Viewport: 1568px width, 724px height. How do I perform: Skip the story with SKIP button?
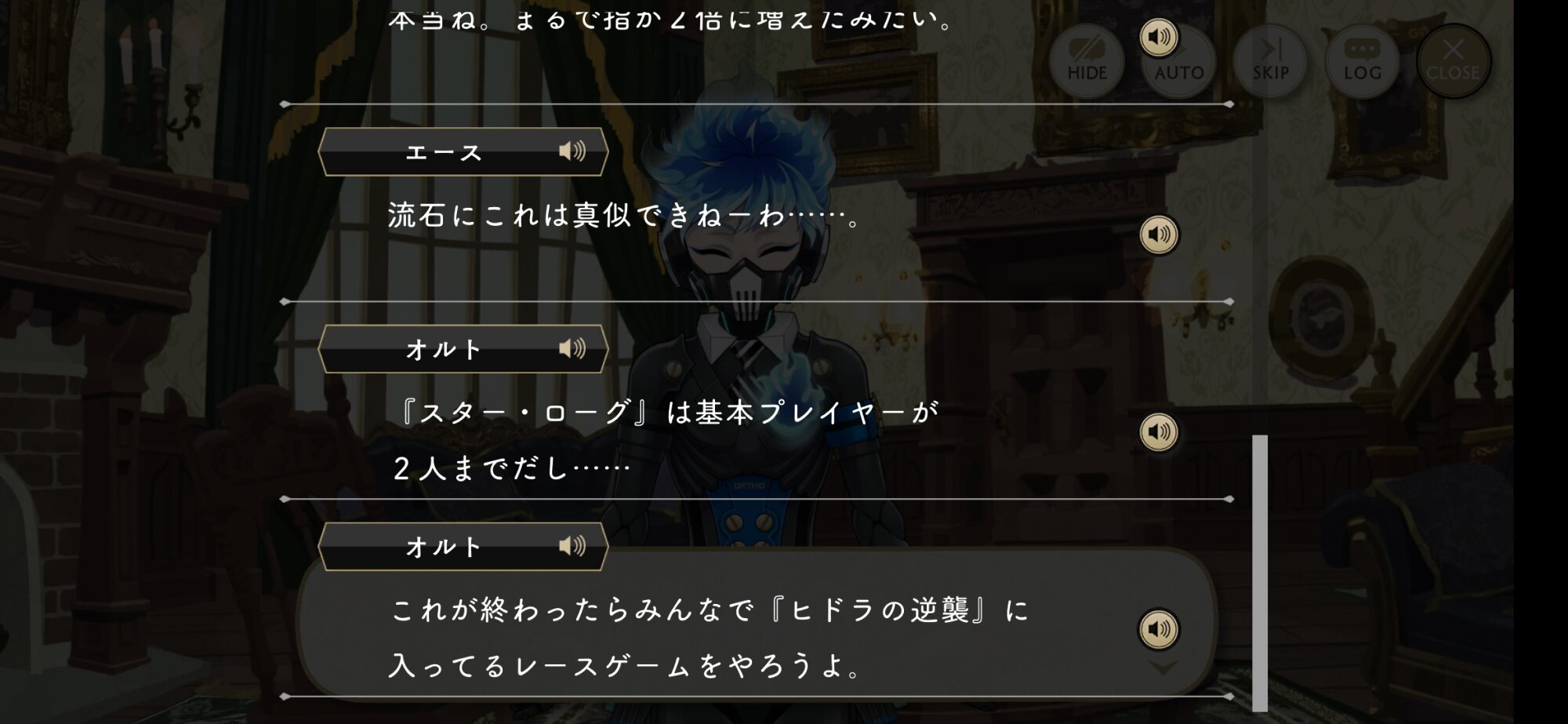coord(1270,61)
